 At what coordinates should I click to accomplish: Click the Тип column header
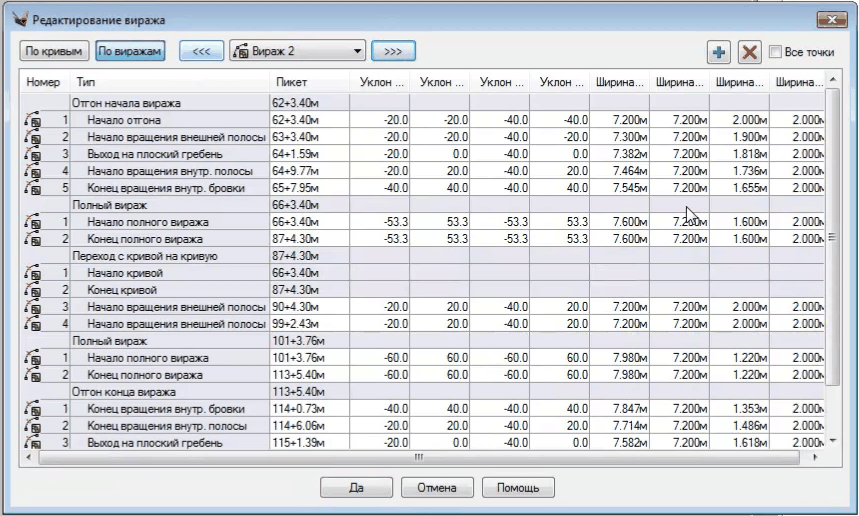click(x=170, y=82)
